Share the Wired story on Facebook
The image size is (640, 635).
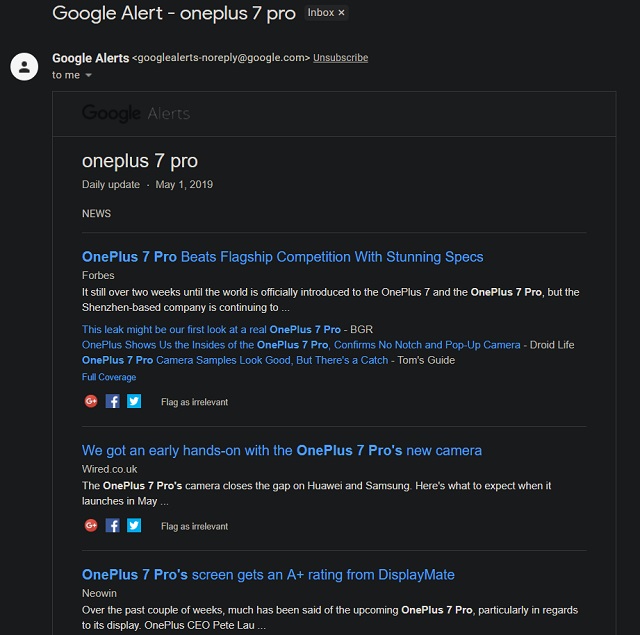(113, 525)
